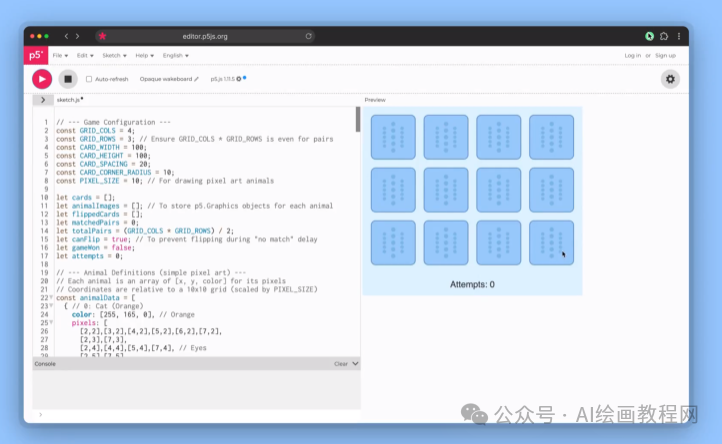This screenshot has height=444, width=722.
Task: Click the Log in link
Action: (x=632, y=55)
